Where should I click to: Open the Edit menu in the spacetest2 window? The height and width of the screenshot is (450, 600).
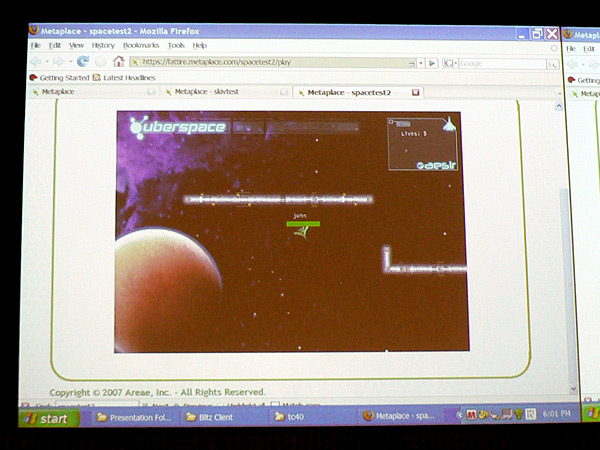pyautogui.click(x=55, y=46)
